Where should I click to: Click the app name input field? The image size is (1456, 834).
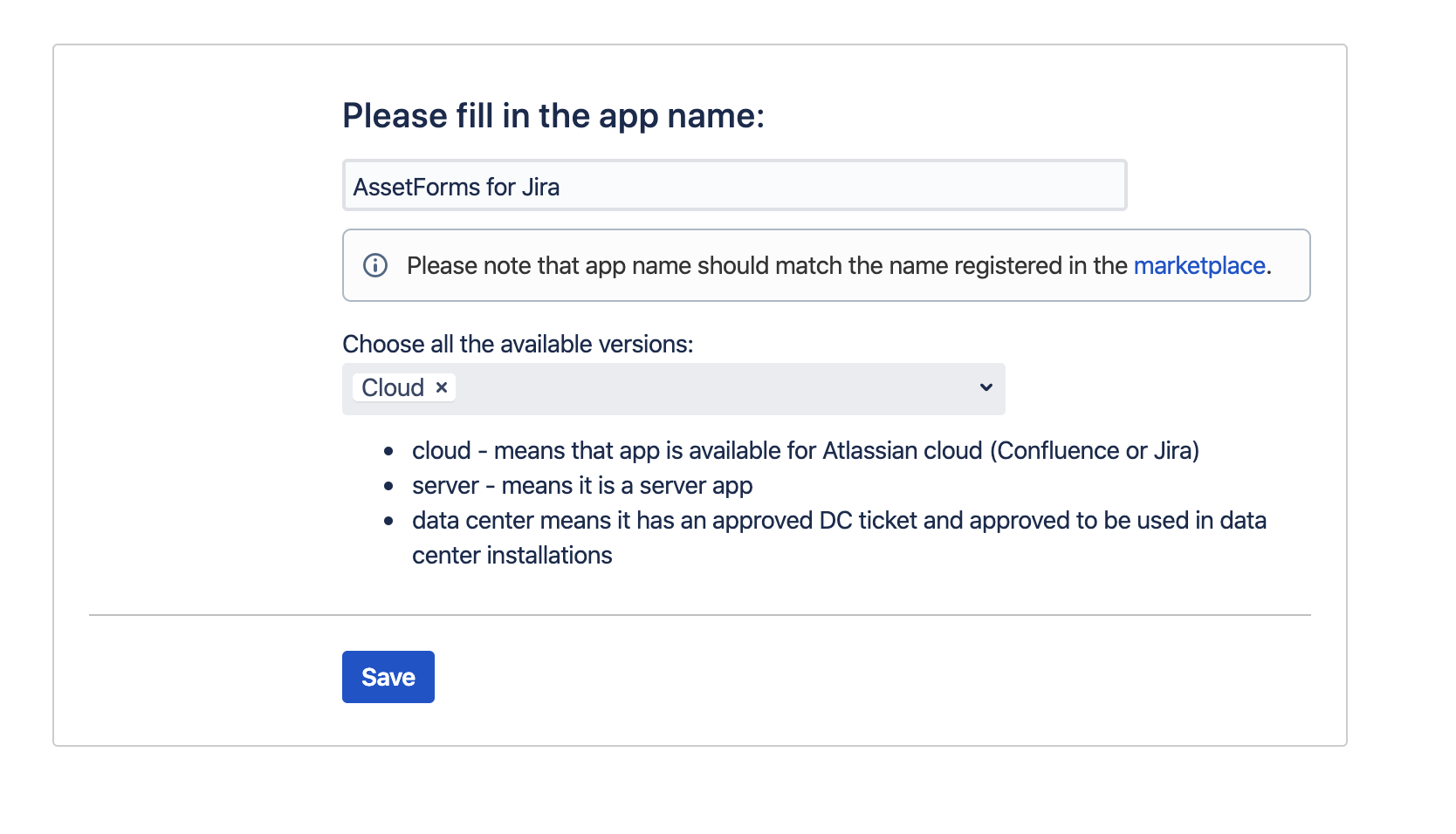pyautogui.click(x=734, y=185)
